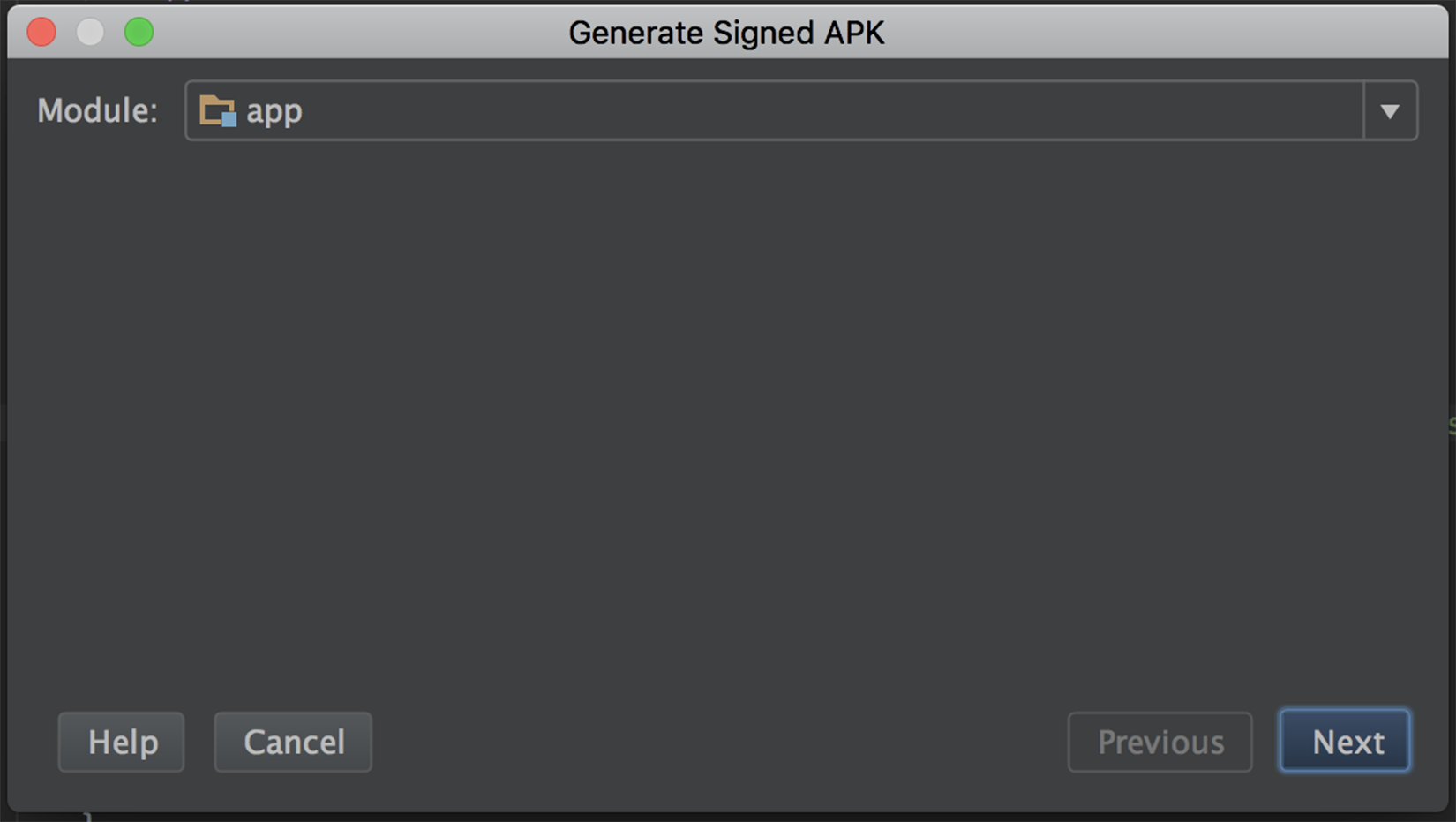Open the Module dropdown arrow
This screenshot has height=822, width=1456.
tap(1390, 111)
